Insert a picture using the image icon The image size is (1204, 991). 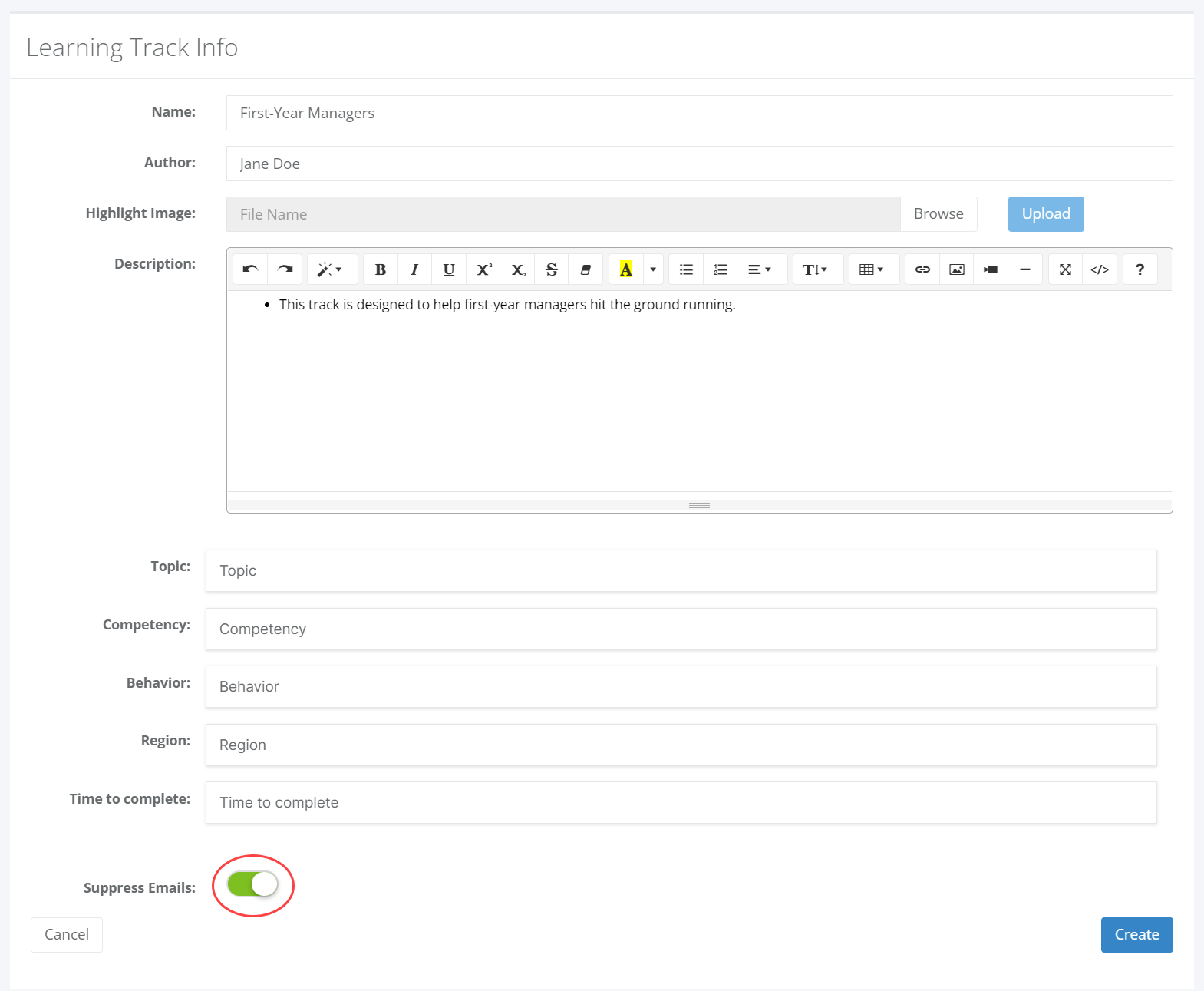click(x=957, y=269)
